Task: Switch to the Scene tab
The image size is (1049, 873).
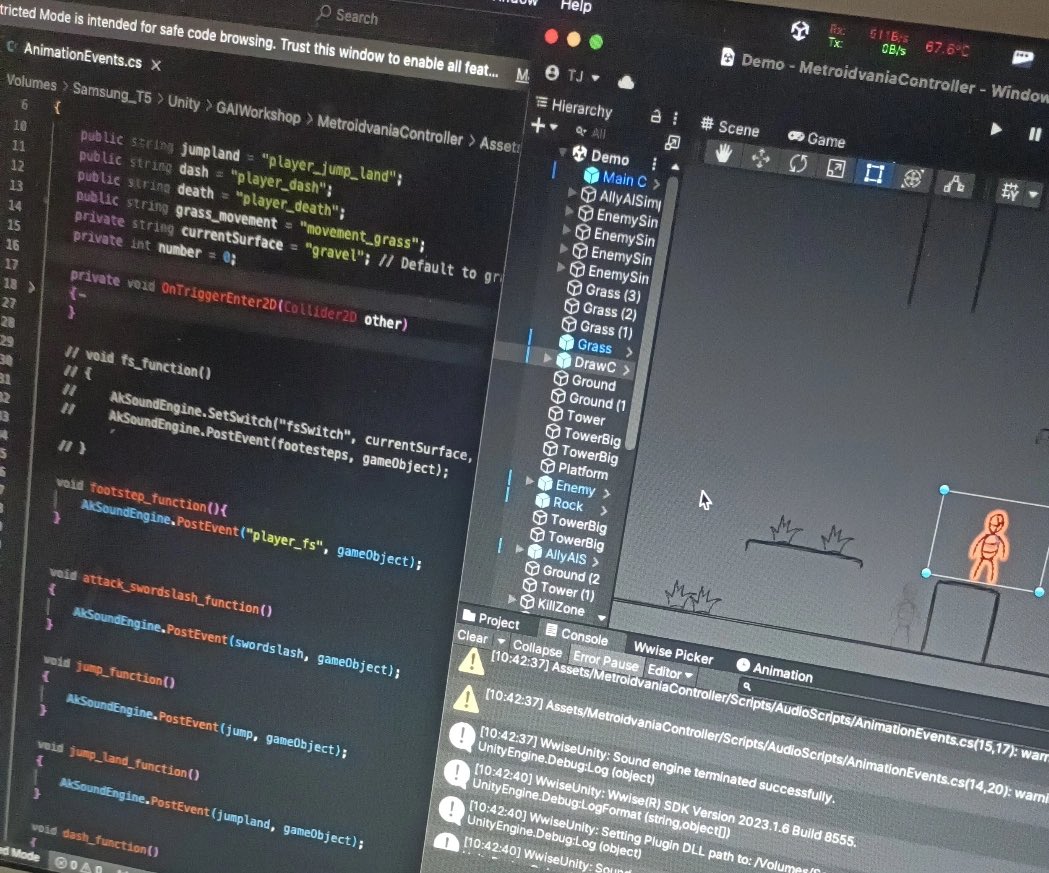Action: coord(730,126)
